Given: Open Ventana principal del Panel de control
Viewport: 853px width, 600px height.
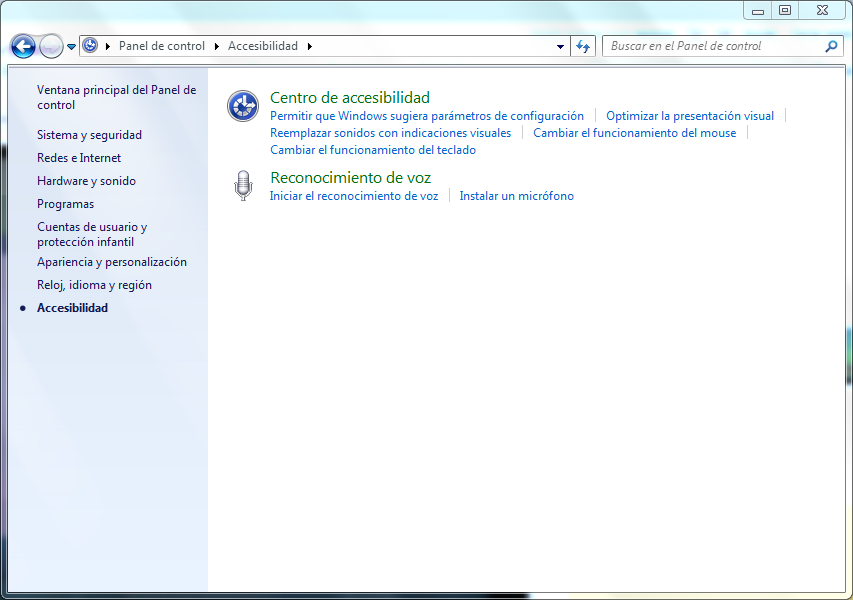Looking at the screenshot, I should point(116,97).
